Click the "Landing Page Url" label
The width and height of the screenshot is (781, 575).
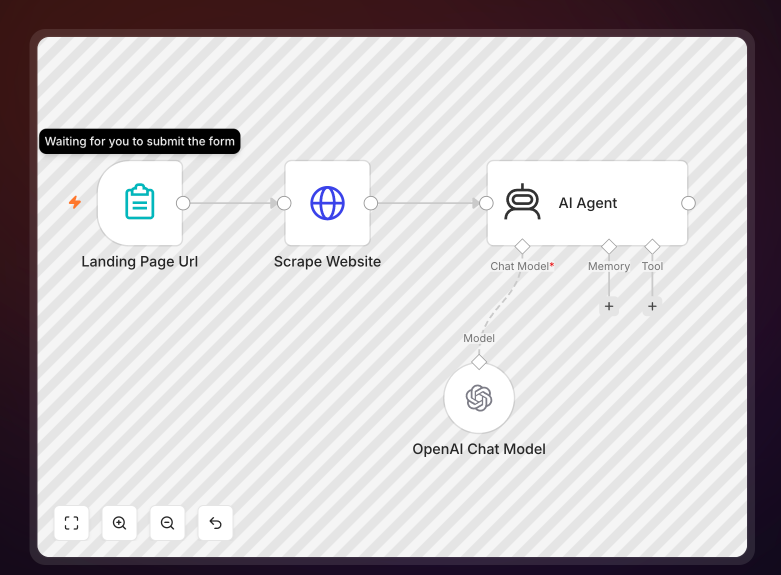pyautogui.click(x=139, y=262)
